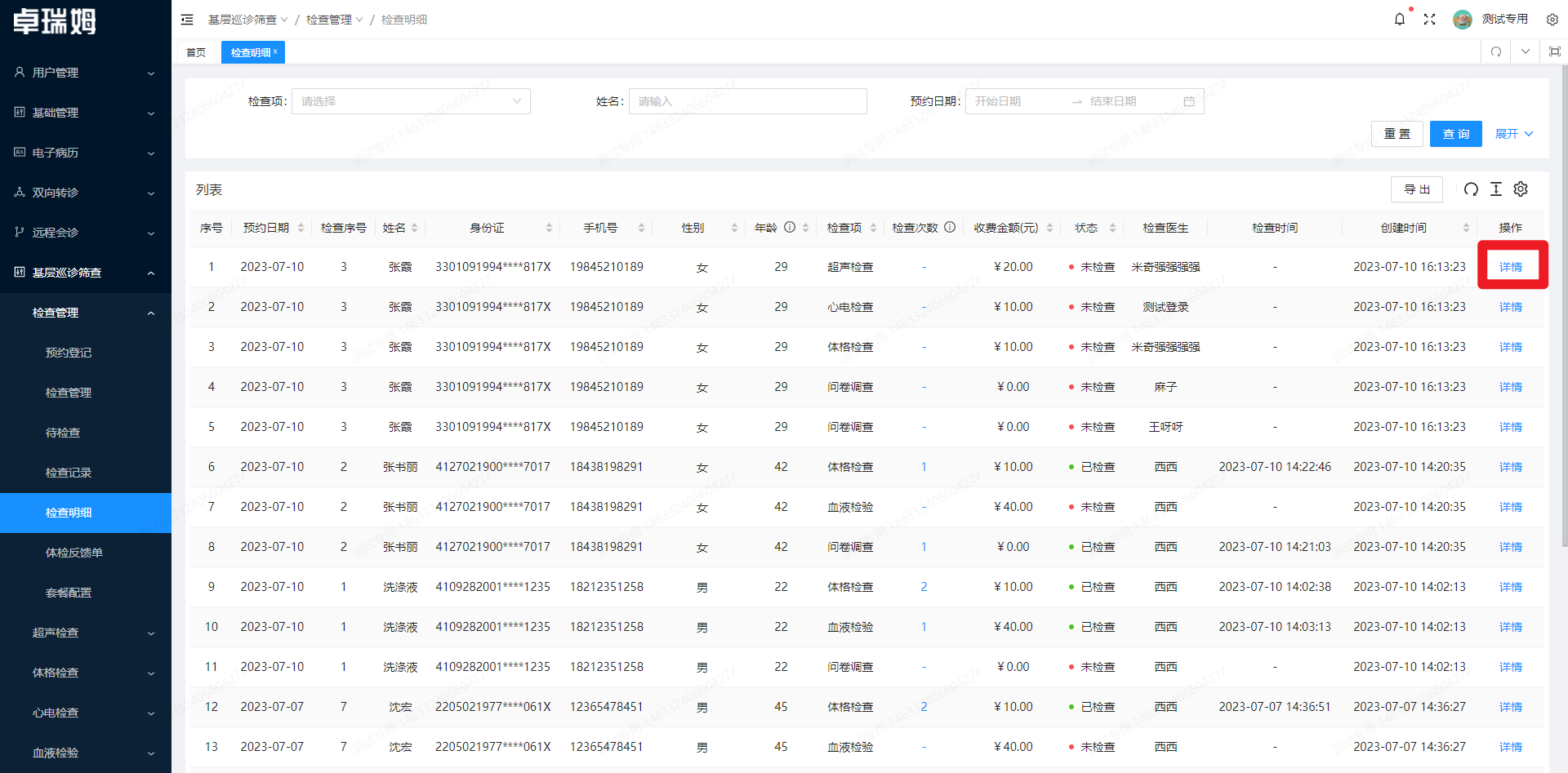The image size is (1568, 773).
Task: Click the 导出 button
Action: click(1417, 189)
